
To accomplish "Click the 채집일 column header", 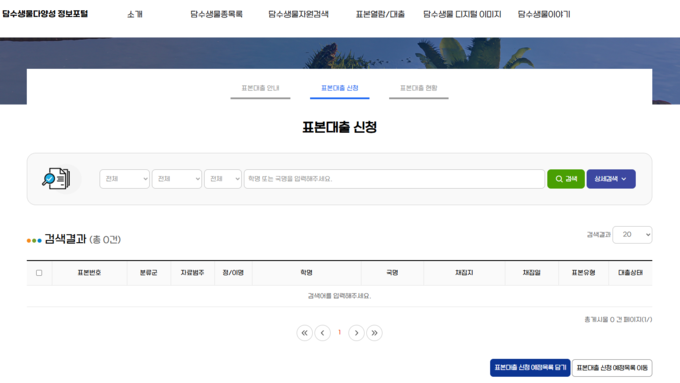I will click(532, 273).
